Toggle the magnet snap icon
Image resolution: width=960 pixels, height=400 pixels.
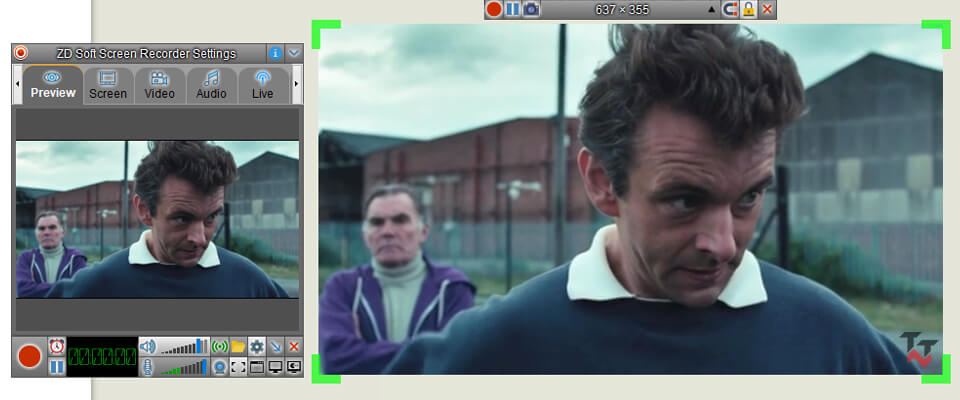click(730, 9)
